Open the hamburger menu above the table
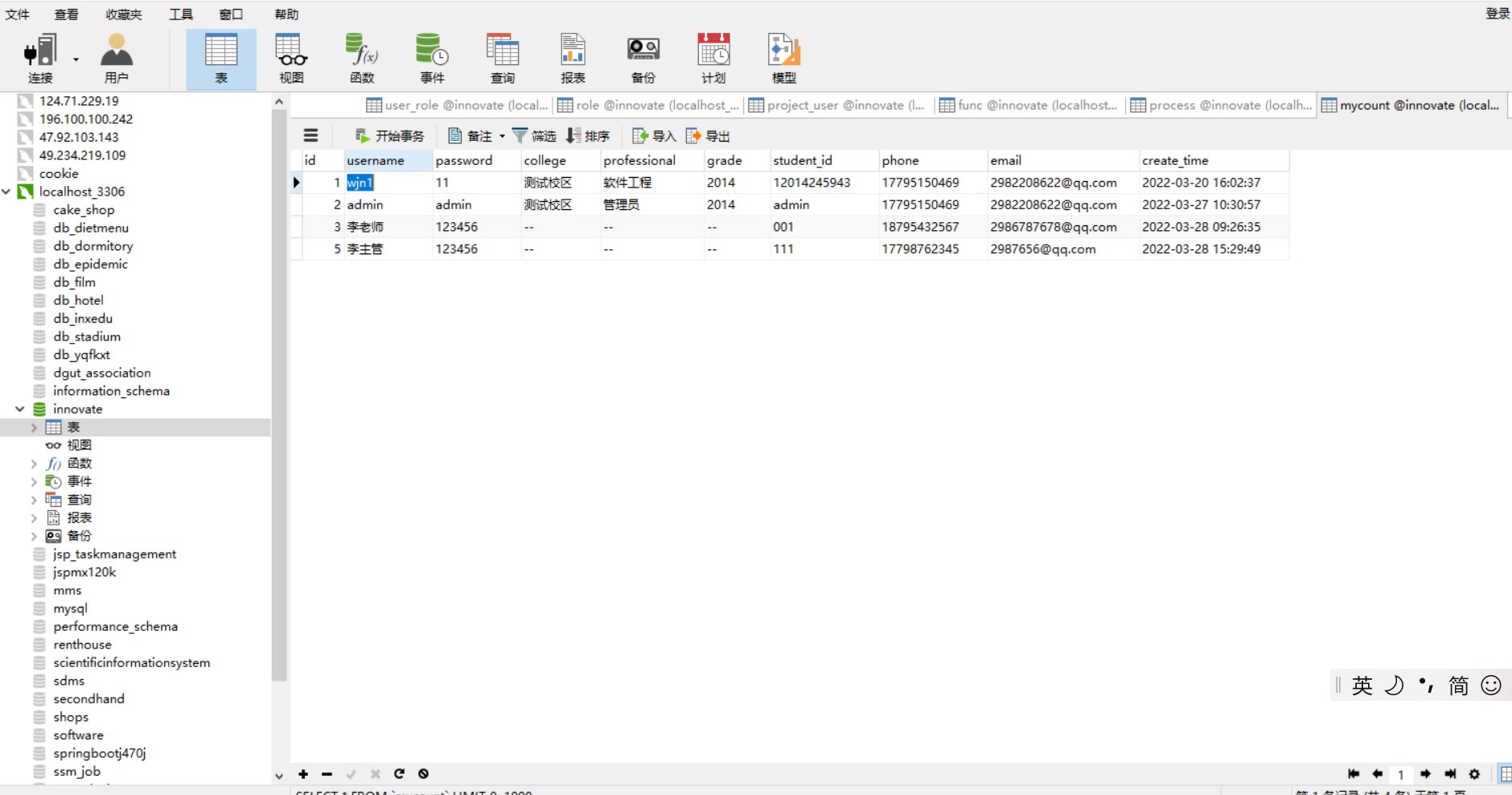This screenshot has height=795, width=1512. coord(310,135)
